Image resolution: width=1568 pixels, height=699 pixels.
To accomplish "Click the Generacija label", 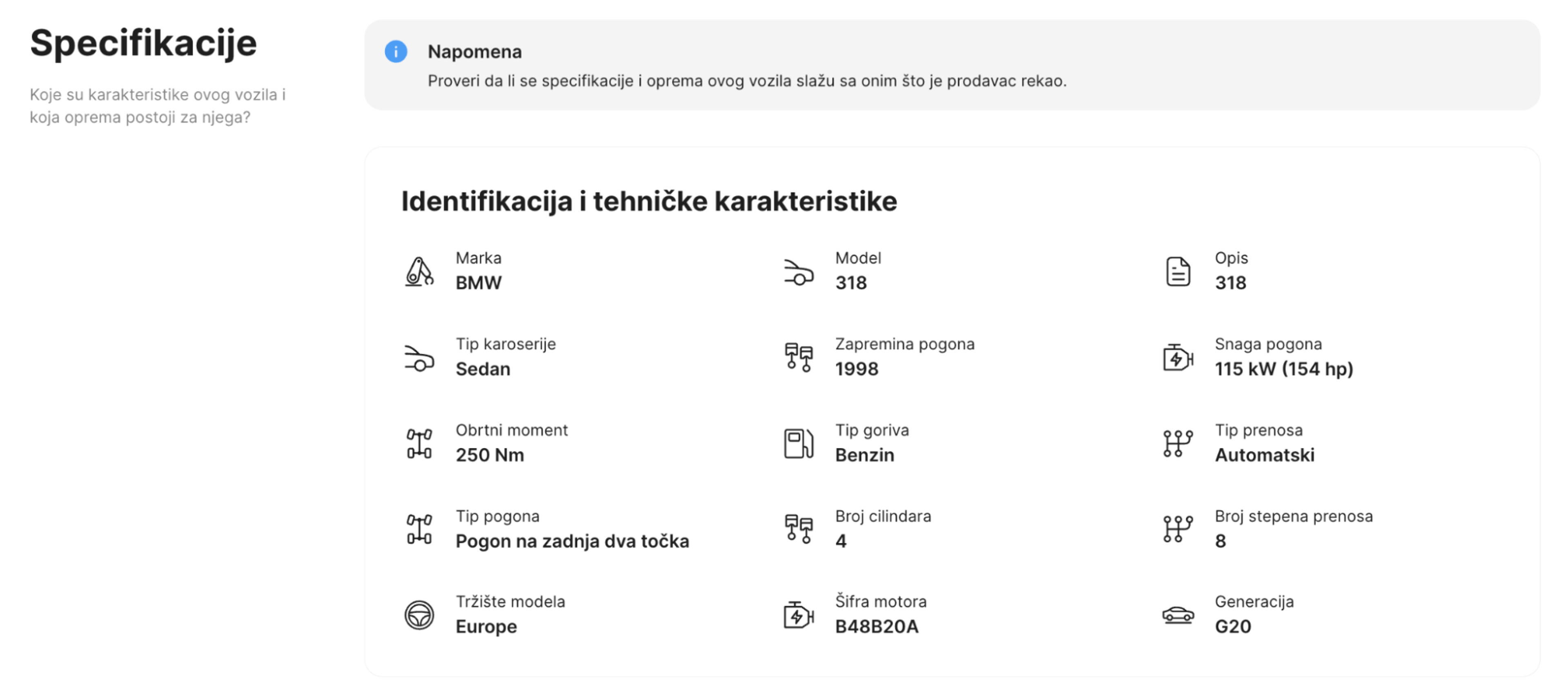I will pyautogui.click(x=1254, y=601).
